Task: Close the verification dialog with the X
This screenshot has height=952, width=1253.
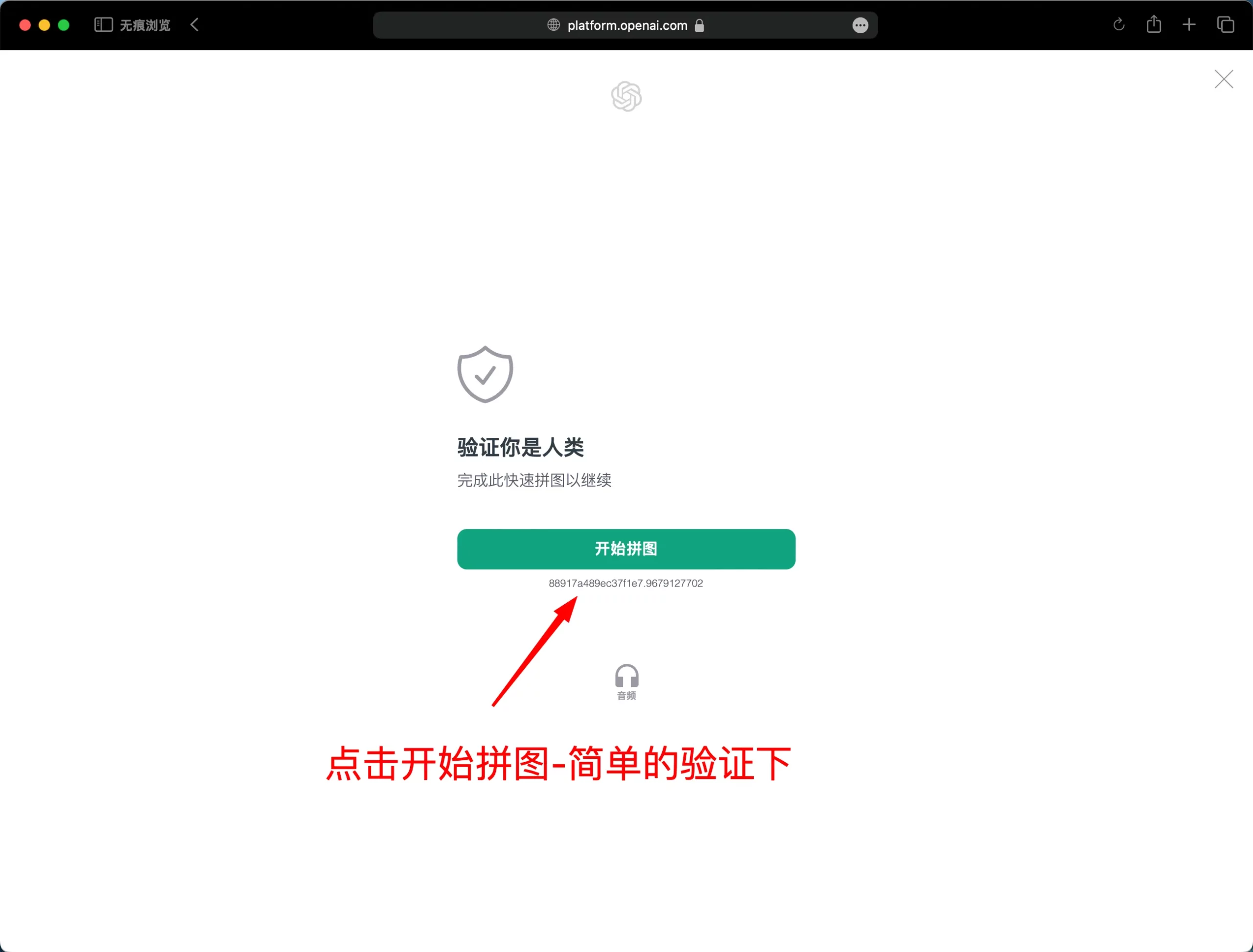Action: click(1224, 79)
